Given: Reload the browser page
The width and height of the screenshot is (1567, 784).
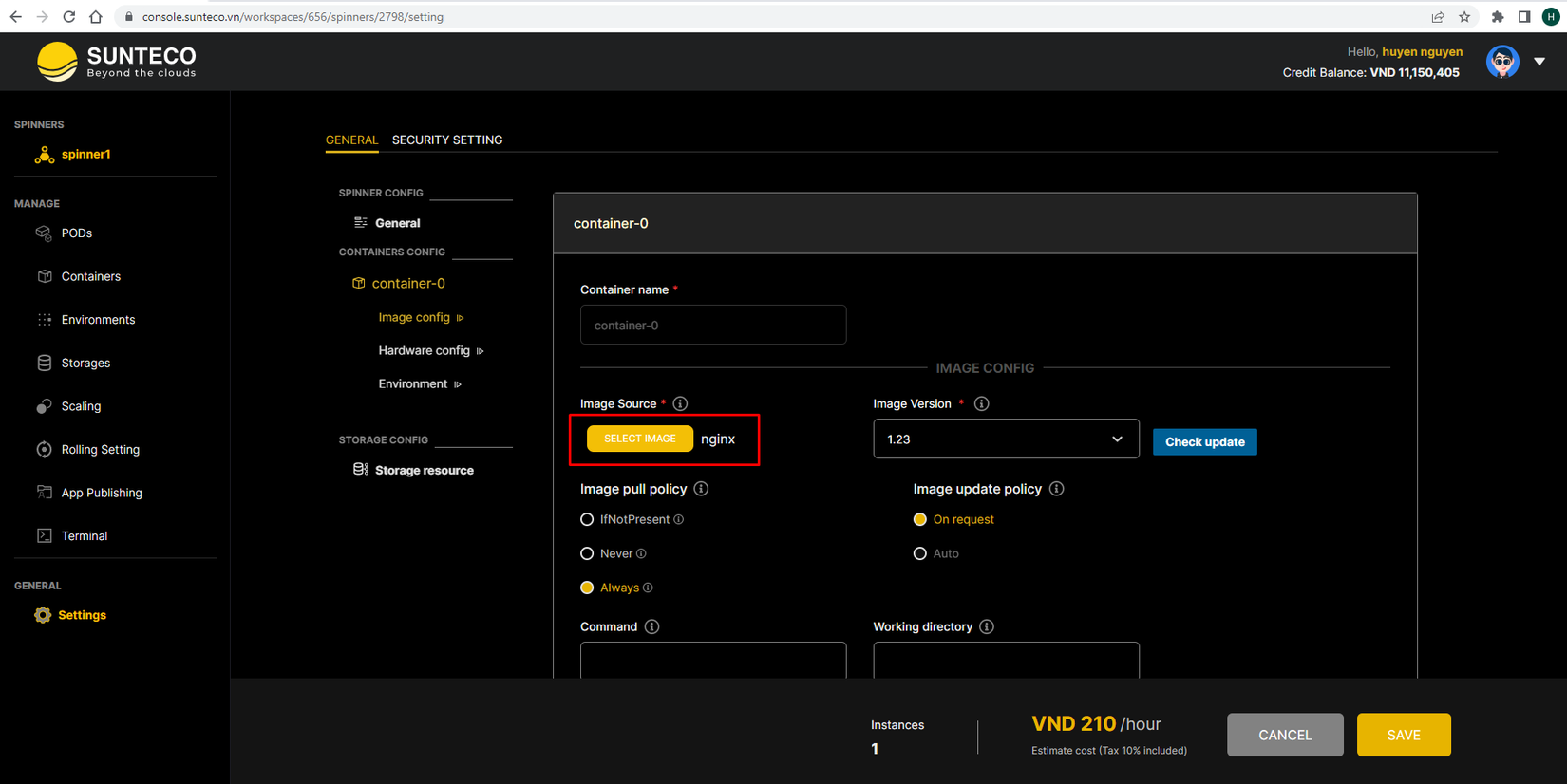Looking at the screenshot, I should click(68, 16).
